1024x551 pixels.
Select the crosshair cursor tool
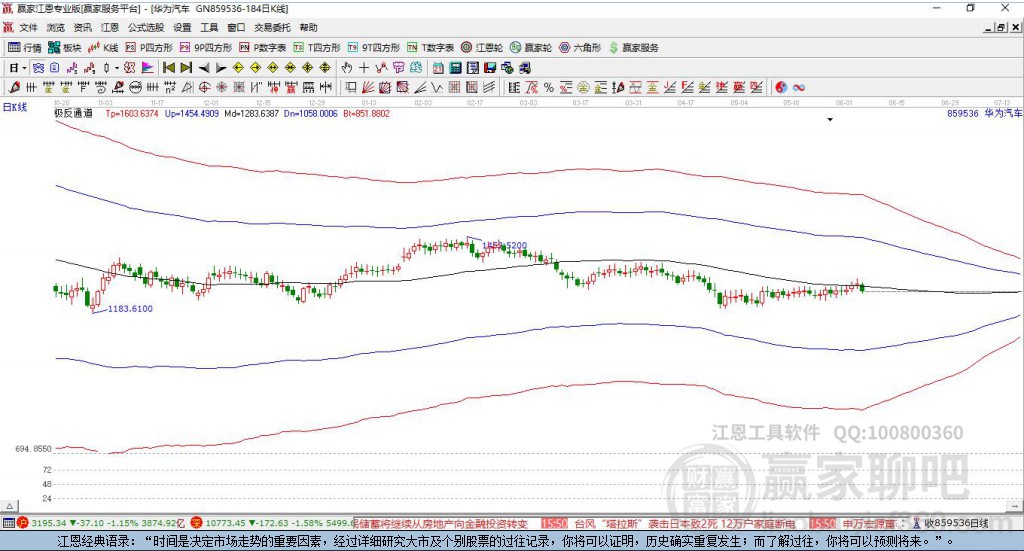tap(364, 68)
